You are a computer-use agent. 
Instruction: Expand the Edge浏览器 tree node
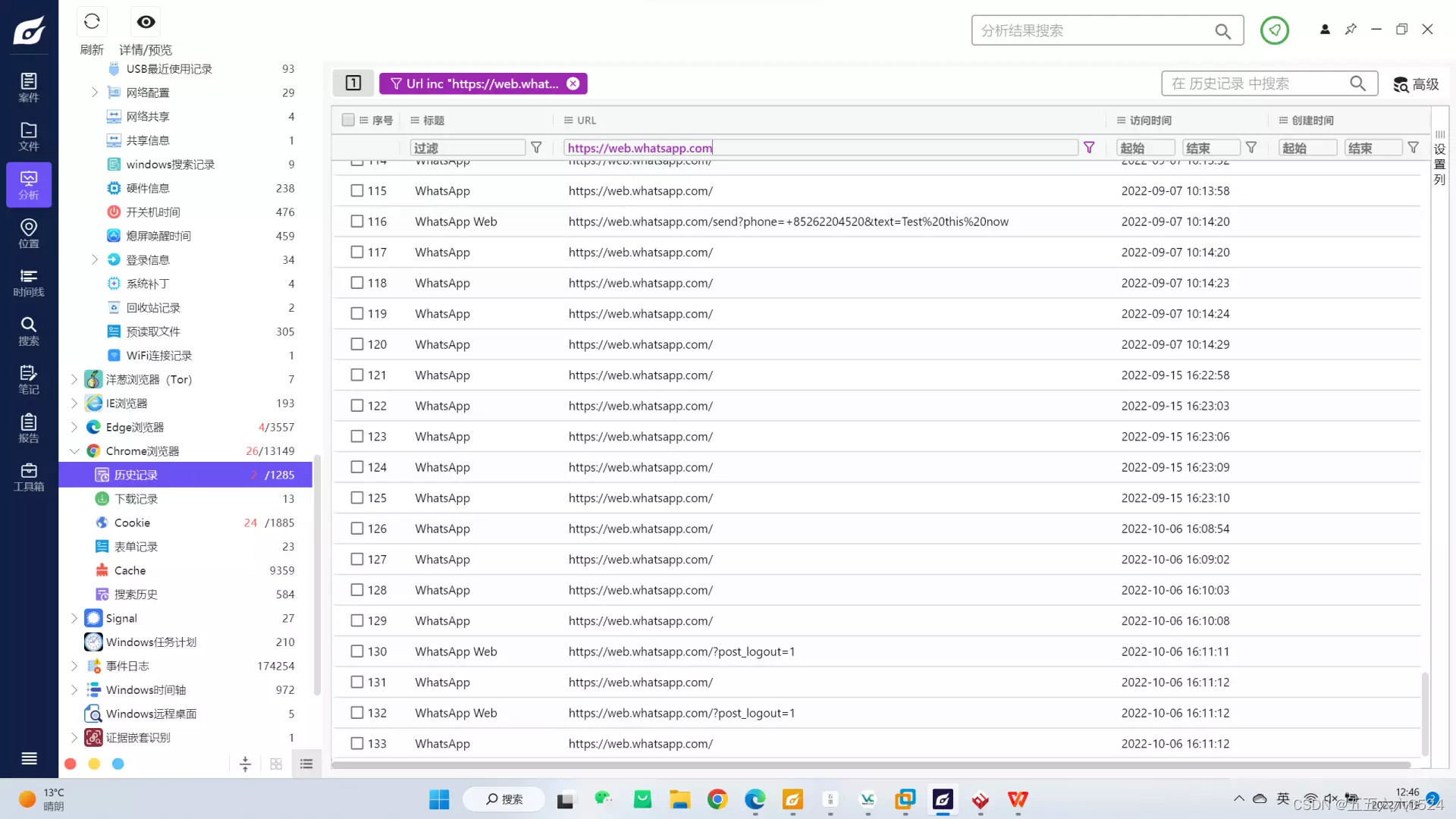(74, 427)
